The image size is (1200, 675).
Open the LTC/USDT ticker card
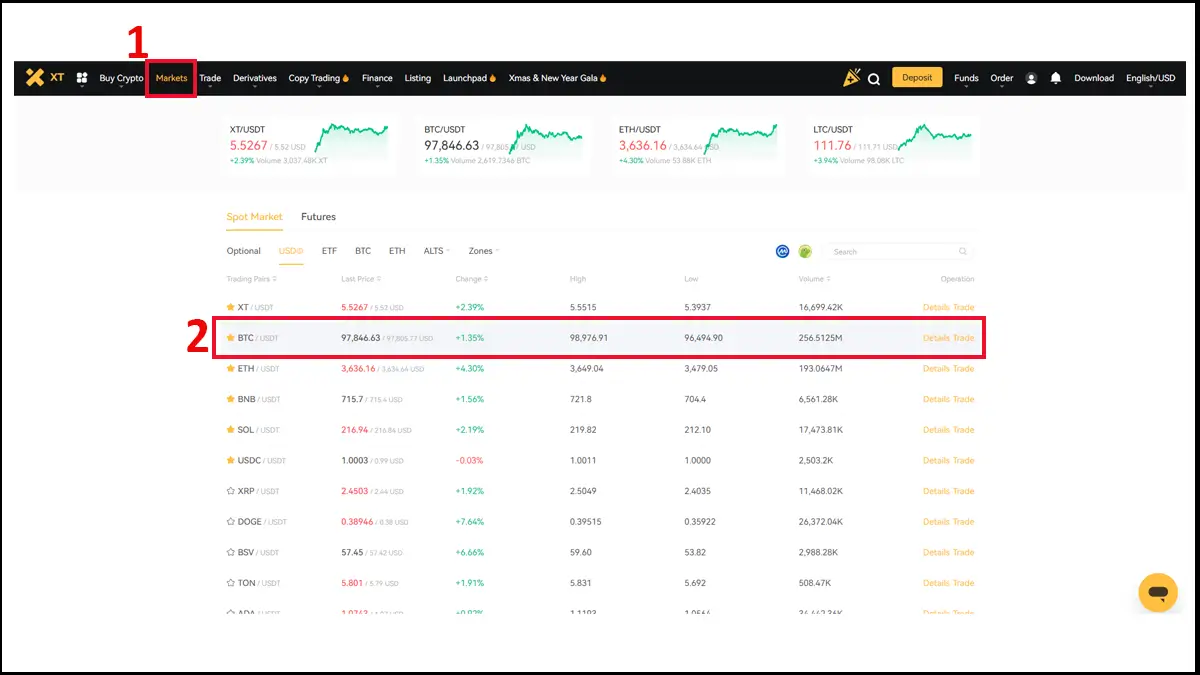pos(893,146)
